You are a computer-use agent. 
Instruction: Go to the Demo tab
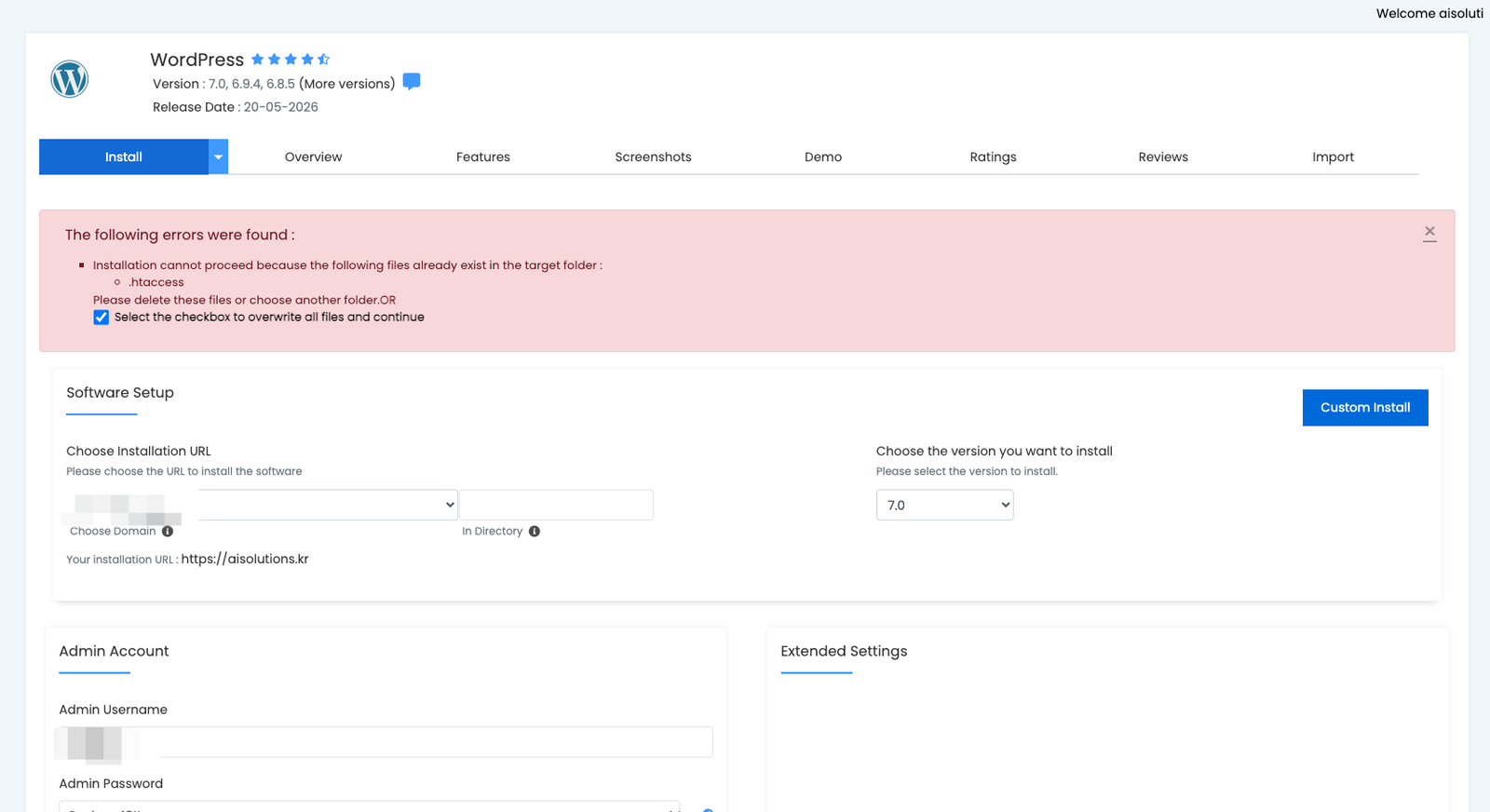click(823, 157)
